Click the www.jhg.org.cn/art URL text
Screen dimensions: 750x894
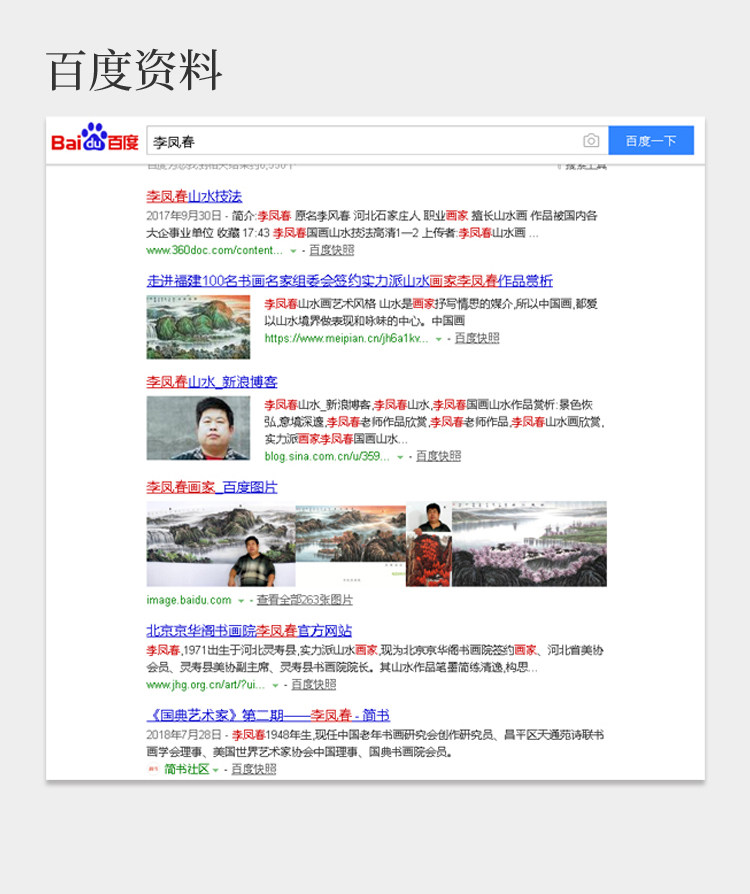coord(206,684)
